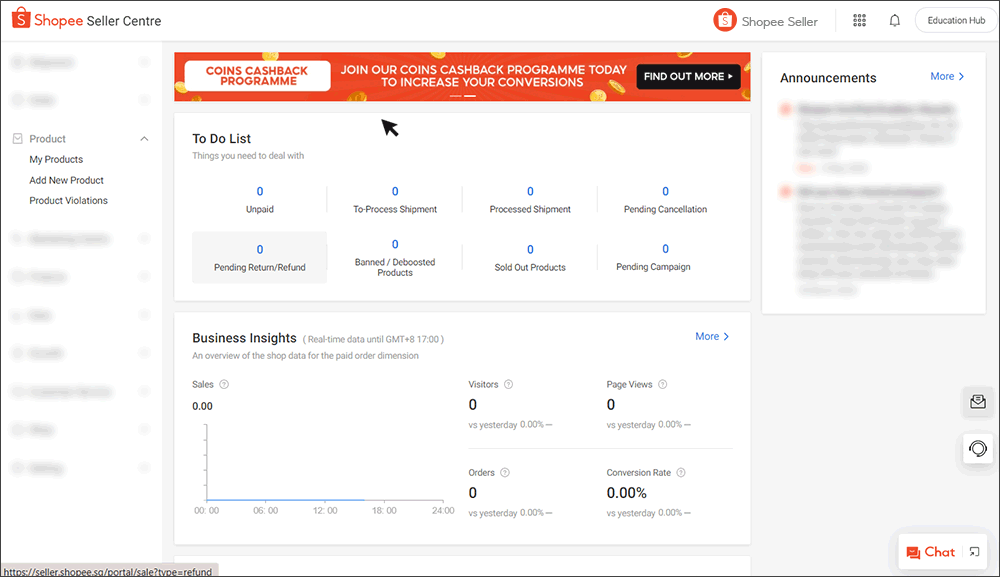
Task: Open the apps grid icon in the header
Action: [x=859, y=20]
